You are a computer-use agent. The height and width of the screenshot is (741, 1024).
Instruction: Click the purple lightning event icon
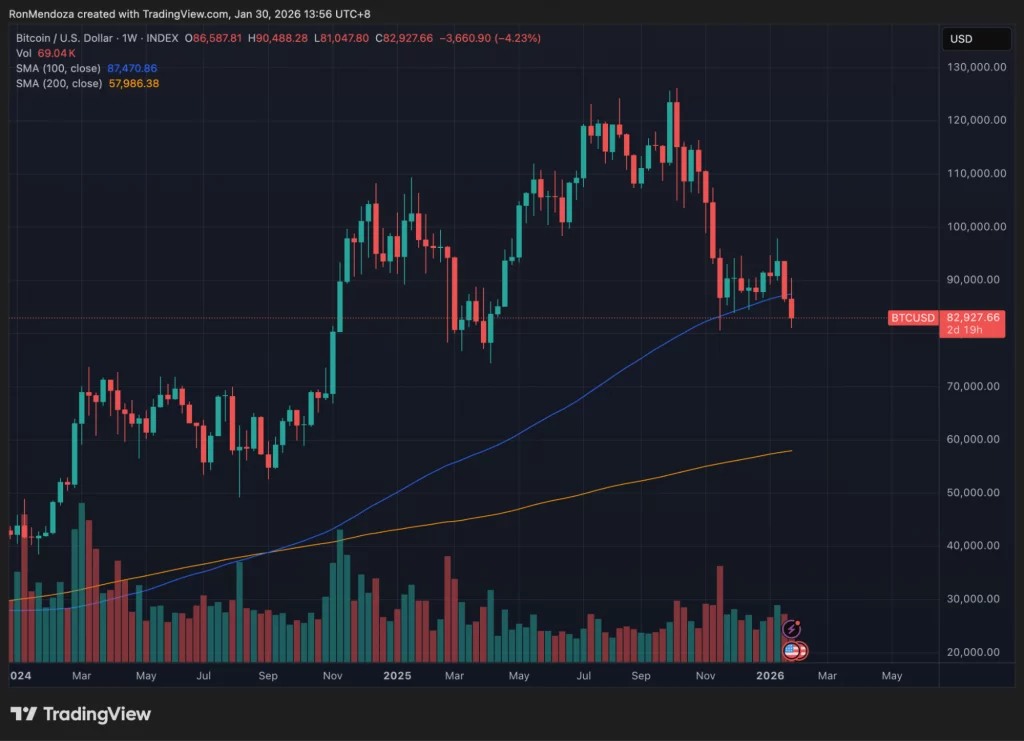(x=792, y=629)
